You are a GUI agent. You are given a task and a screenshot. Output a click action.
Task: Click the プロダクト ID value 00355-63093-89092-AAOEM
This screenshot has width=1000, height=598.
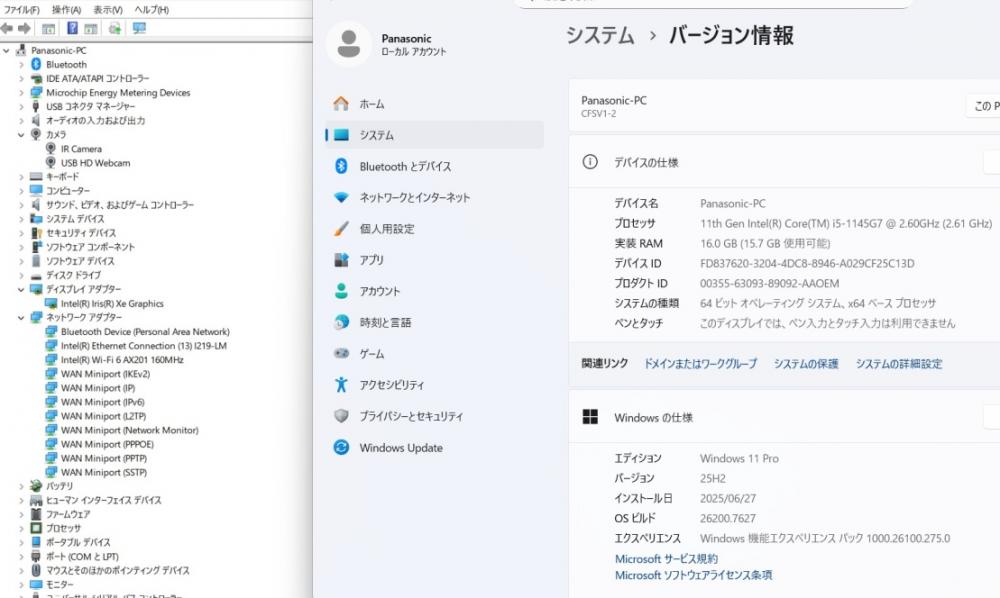pos(769,284)
